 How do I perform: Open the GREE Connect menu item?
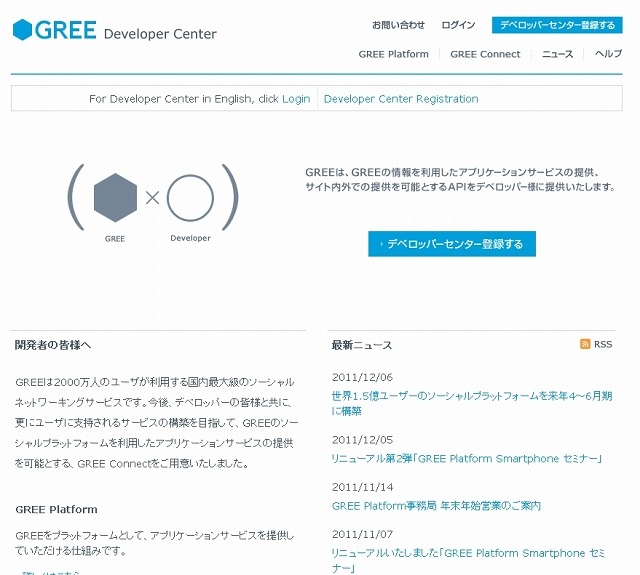pos(485,54)
